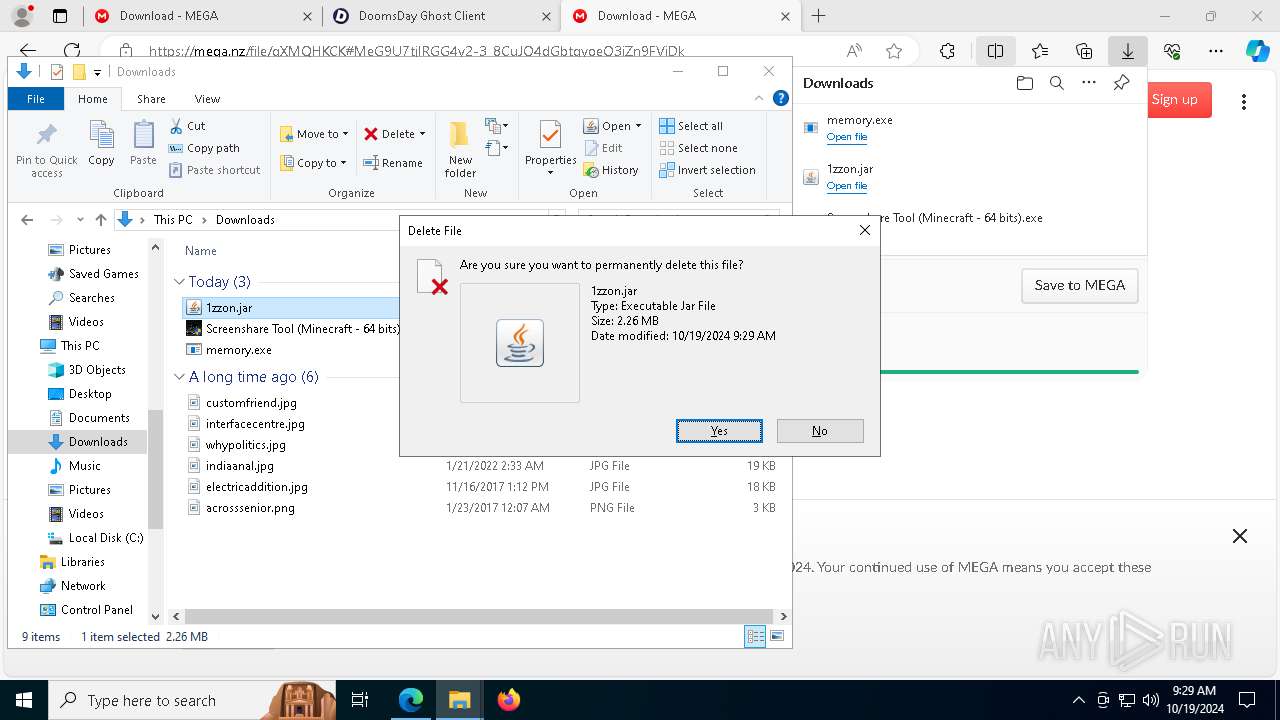The image size is (1280, 720).
Task: Go up one folder level arrow
Action: [x=100, y=220]
